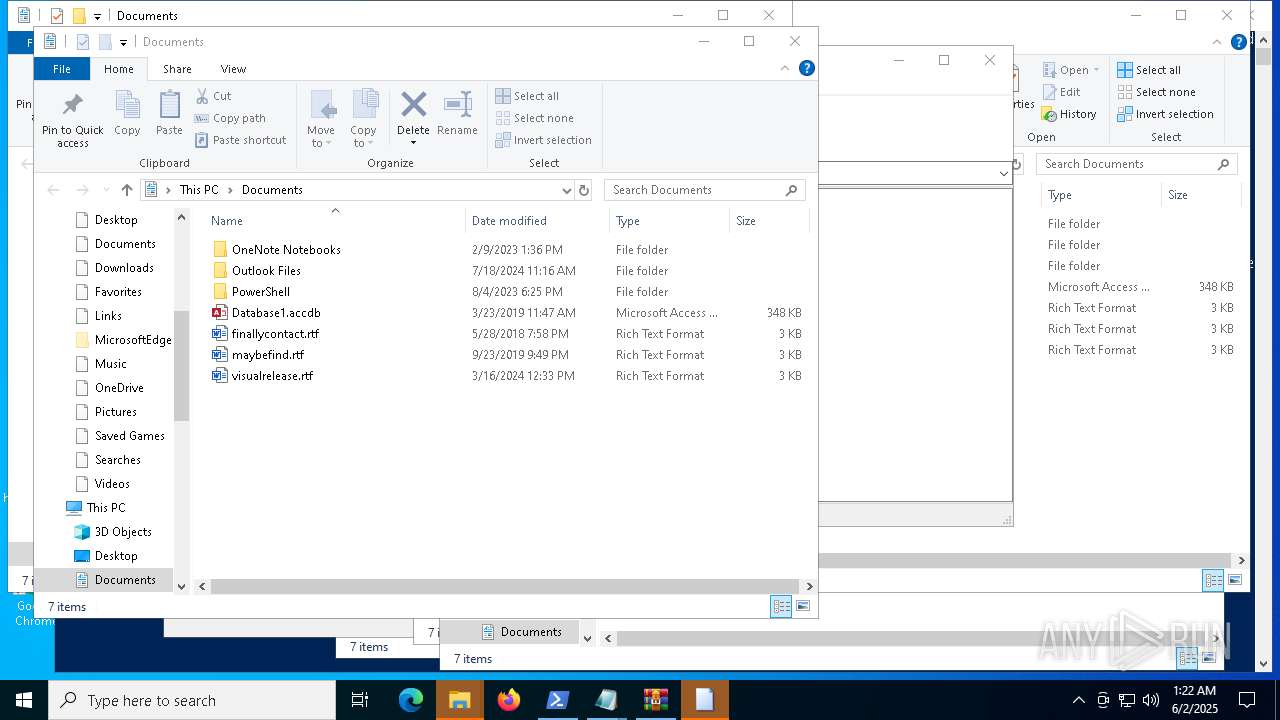
Task: Click the Cut scissors icon
Action: [202, 96]
